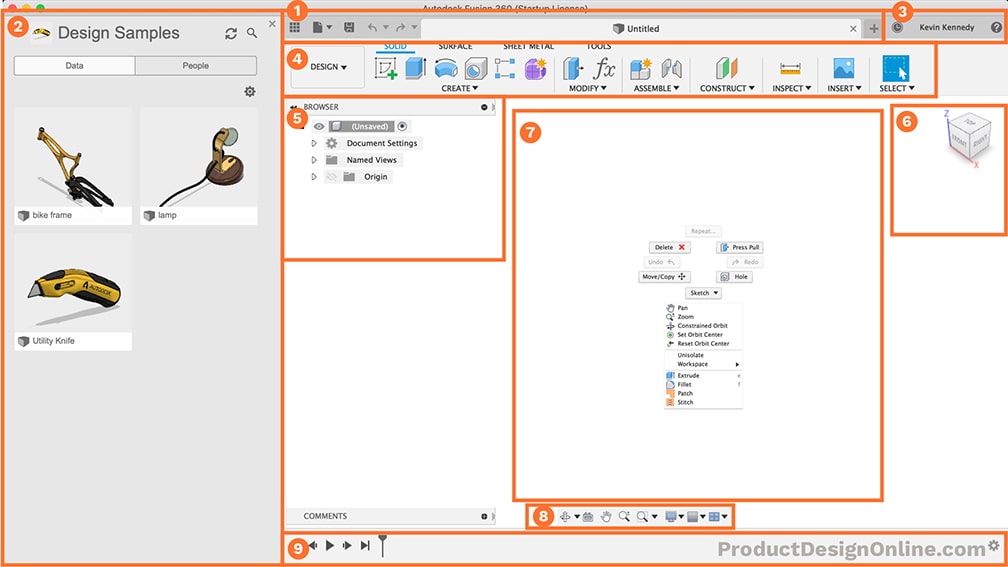Open Change Parameters fx tool
1008x567 pixels.
(604, 68)
